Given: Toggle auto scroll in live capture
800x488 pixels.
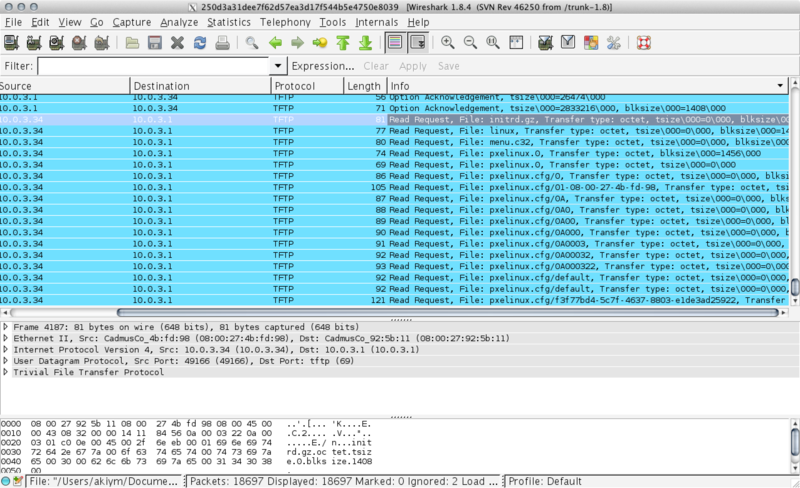Looking at the screenshot, I should click(418, 43).
